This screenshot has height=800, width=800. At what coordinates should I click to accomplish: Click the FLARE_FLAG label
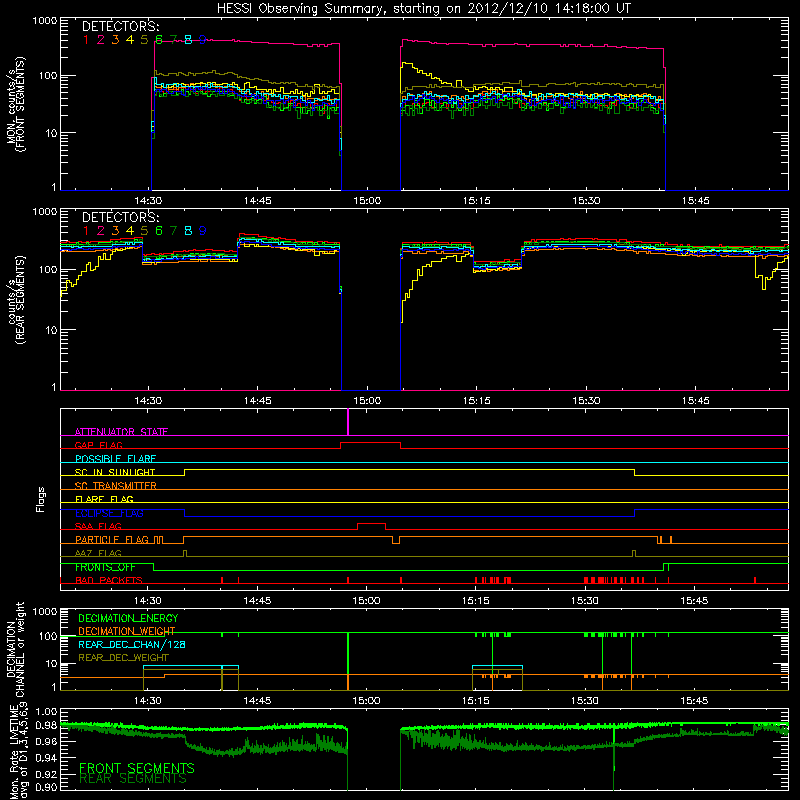click(x=104, y=499)
